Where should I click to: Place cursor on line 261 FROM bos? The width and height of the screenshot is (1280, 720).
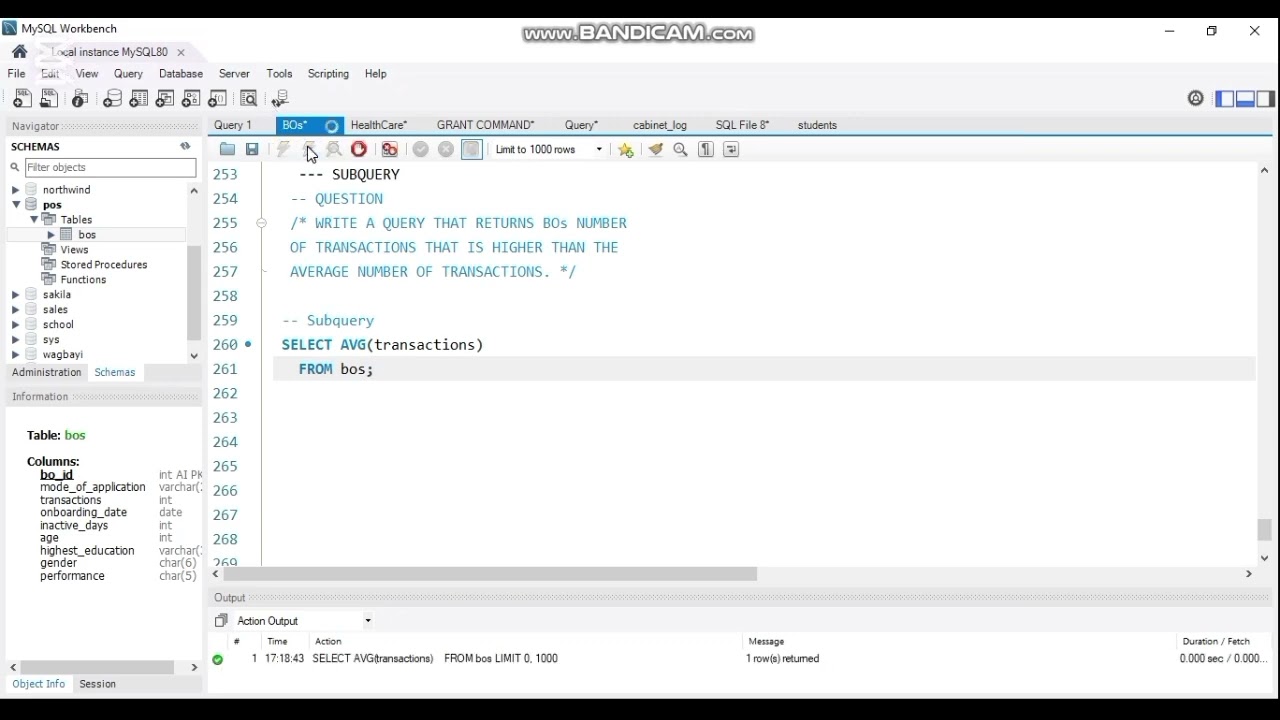click(x=336, y=369)
